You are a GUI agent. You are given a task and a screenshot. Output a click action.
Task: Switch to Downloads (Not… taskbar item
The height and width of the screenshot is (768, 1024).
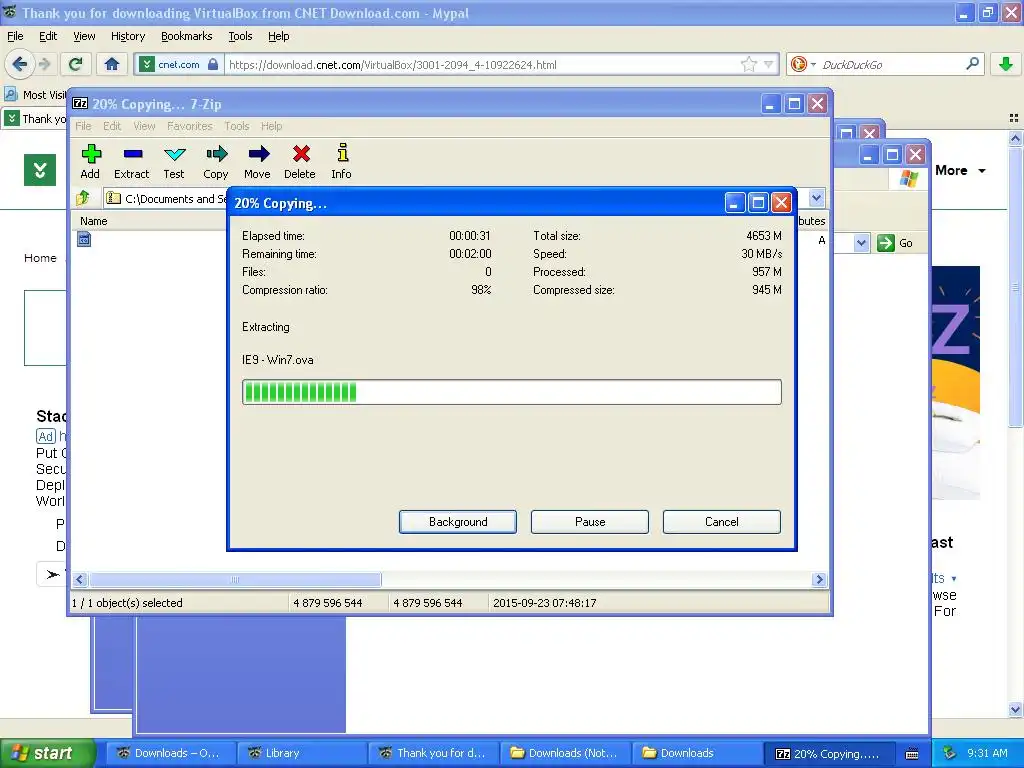click(x=564, y=753)
